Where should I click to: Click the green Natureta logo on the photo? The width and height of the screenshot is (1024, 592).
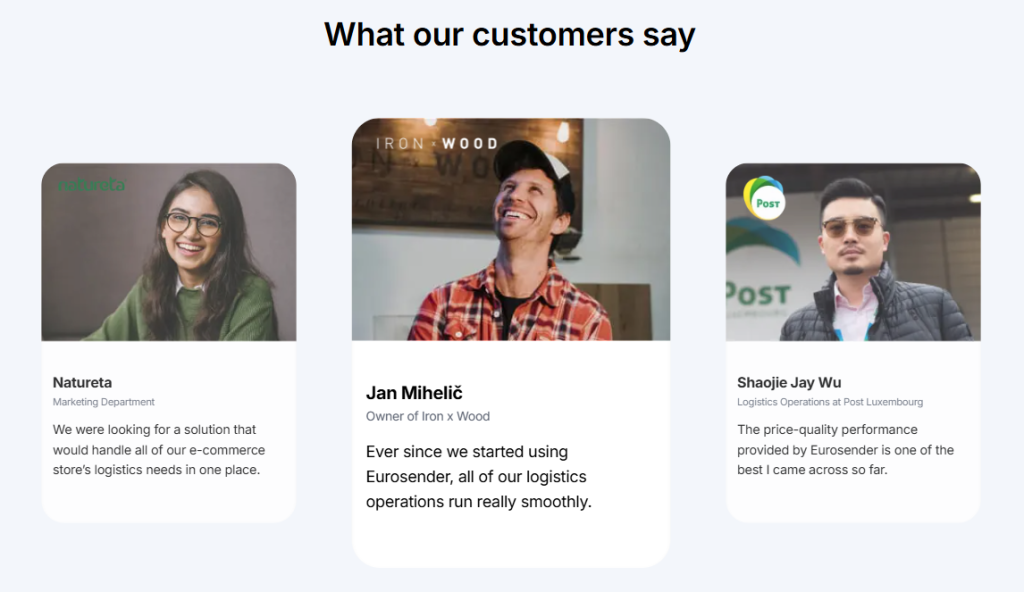[x=92, y=185]
